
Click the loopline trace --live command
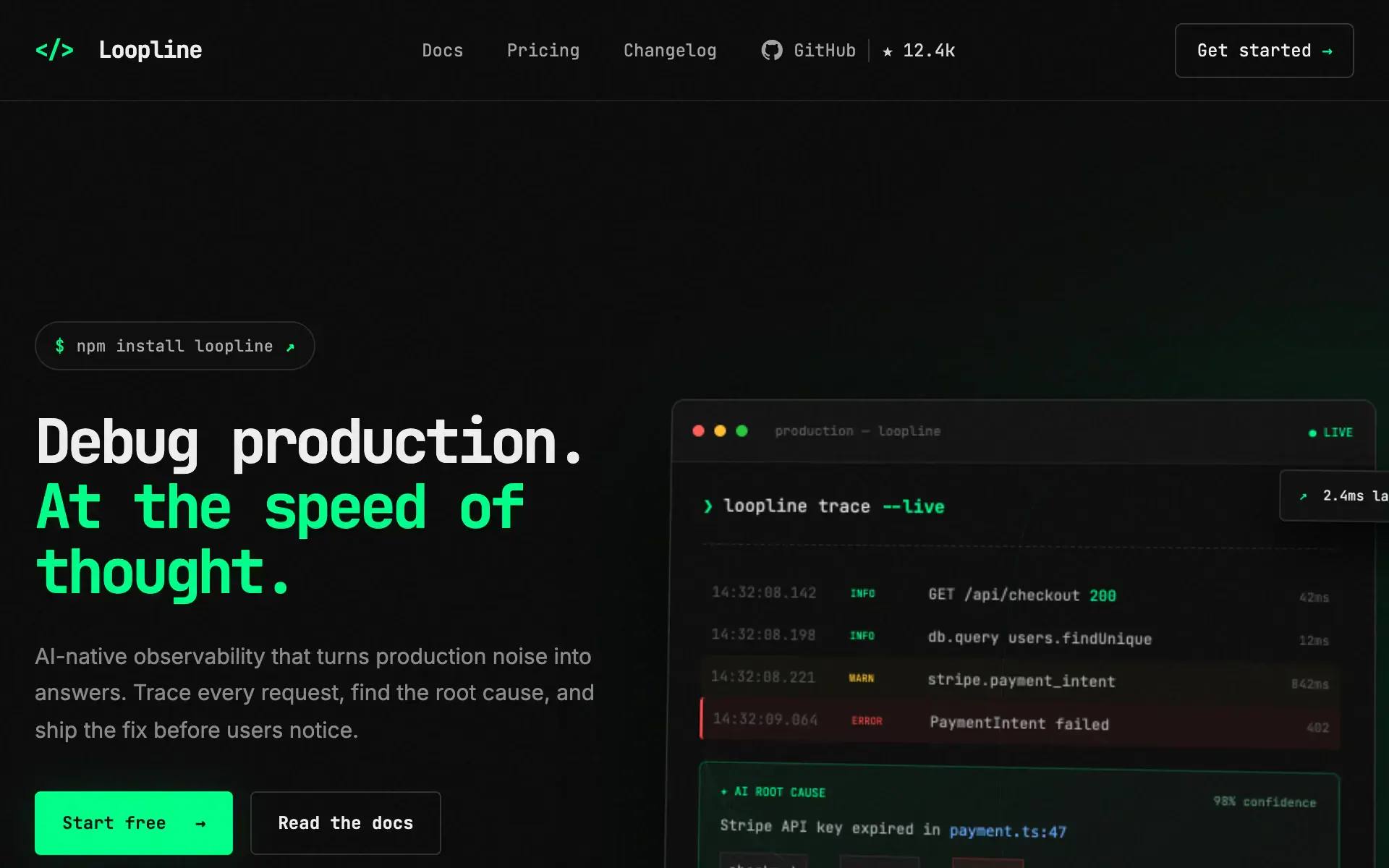[833, 506]
